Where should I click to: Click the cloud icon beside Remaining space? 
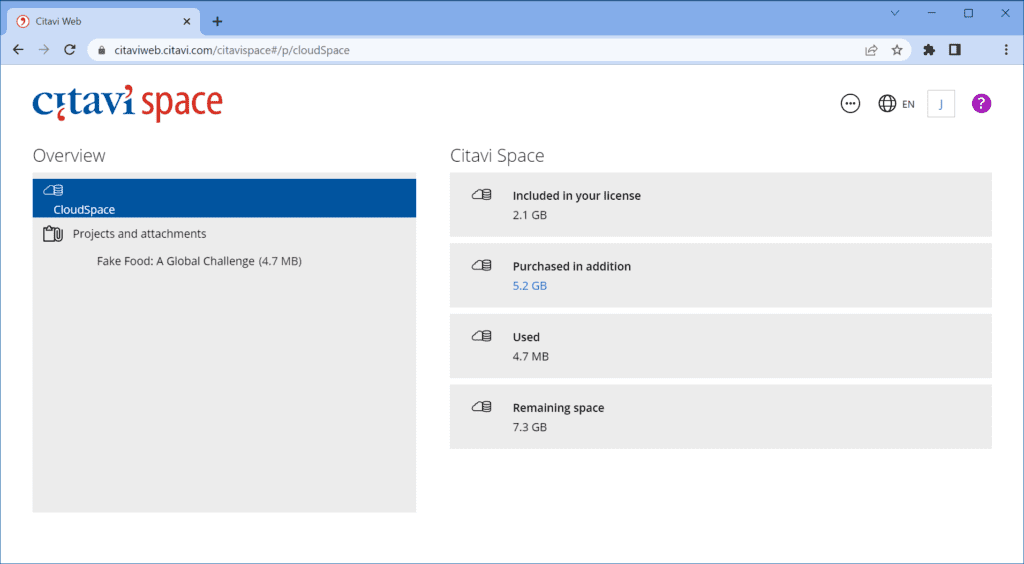pyautogui.click(x=482, y=407)
